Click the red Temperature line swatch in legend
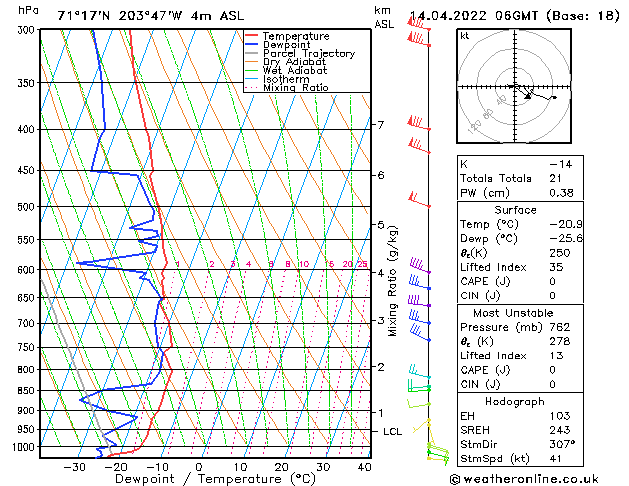 (x=252, y=36)
